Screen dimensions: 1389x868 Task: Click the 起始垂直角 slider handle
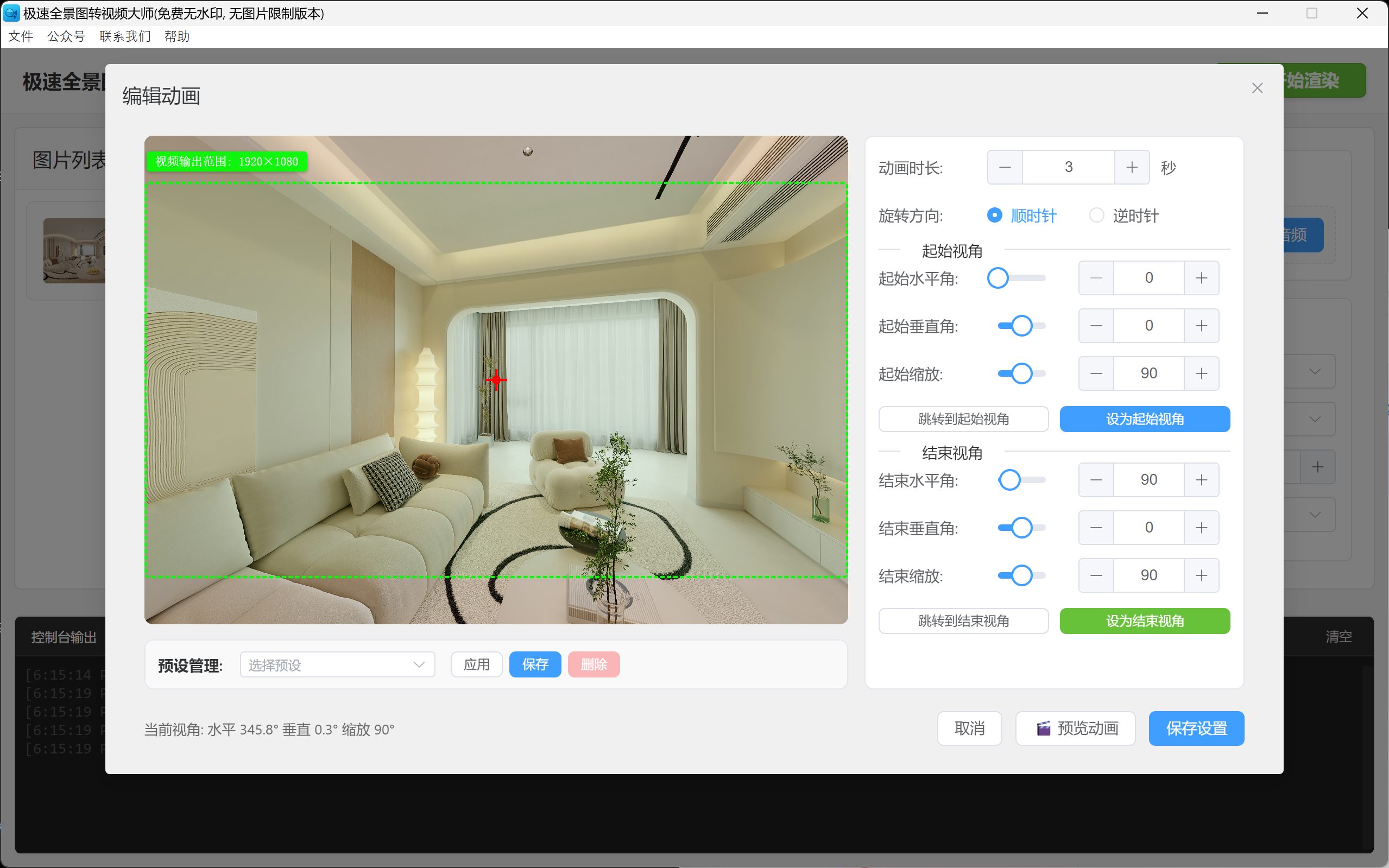1021,326
